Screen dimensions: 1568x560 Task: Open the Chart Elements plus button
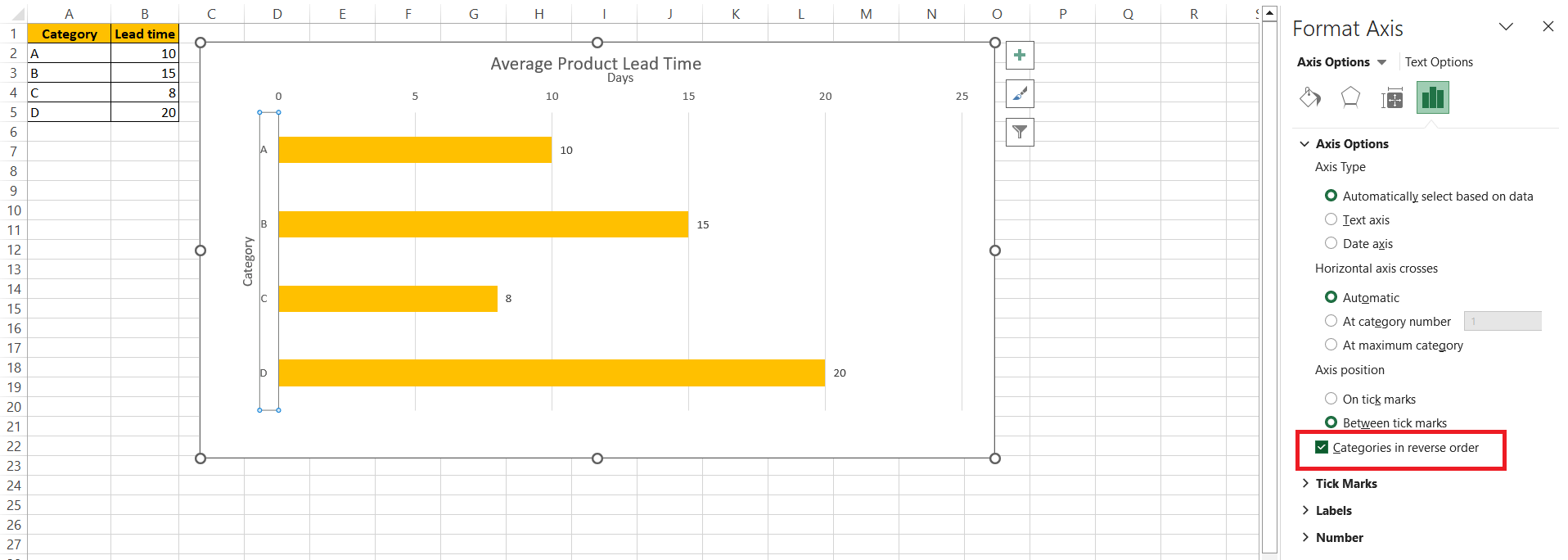coord(1020,56)
